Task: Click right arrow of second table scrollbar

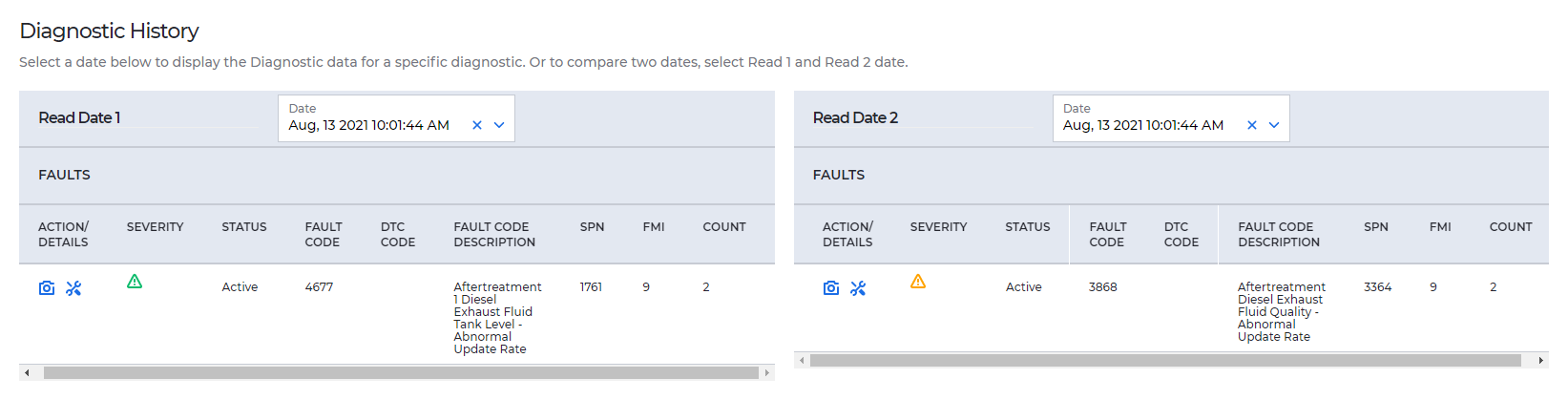Action: (1541, 361)
